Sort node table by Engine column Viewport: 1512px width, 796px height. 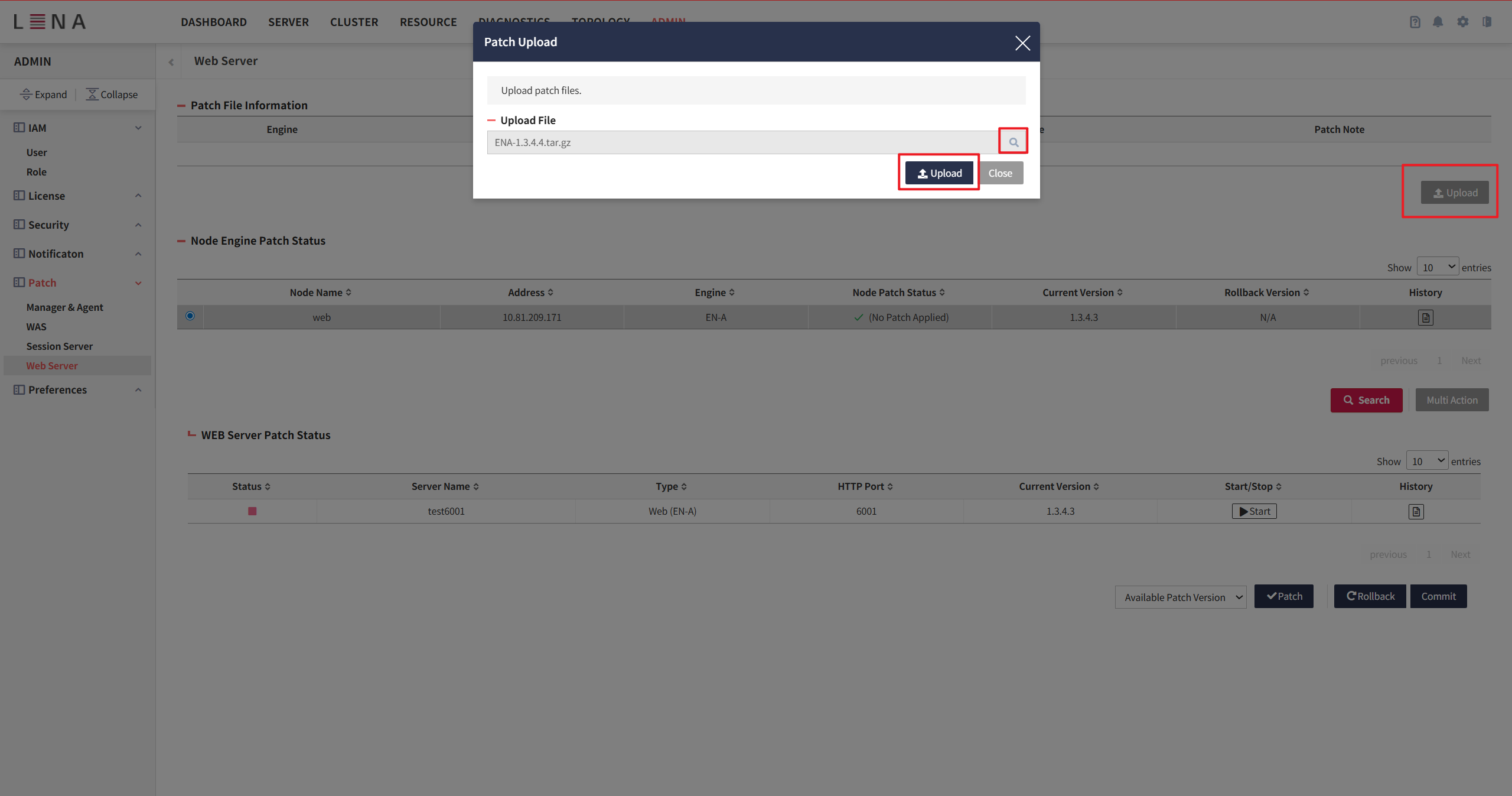715,293
